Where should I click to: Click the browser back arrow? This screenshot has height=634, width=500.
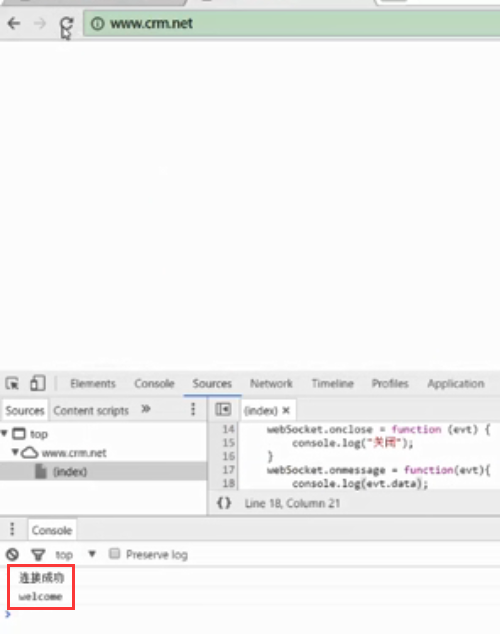(x=14, y=23)
